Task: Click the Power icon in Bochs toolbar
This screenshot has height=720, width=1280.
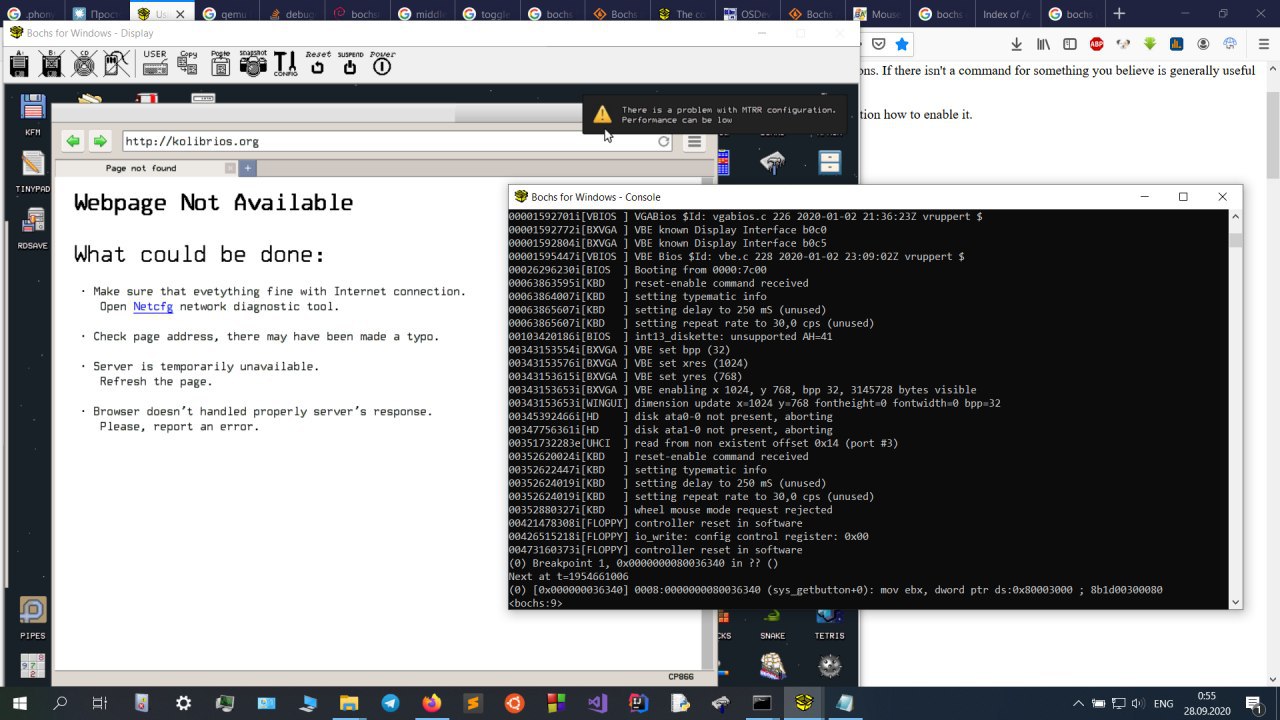Action: 382,63
